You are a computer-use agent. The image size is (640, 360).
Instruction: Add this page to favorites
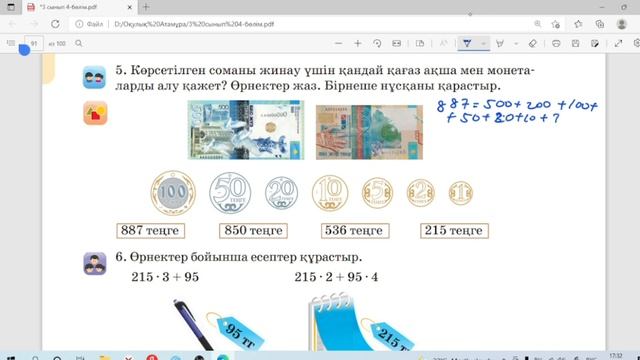click(x=556, y=24)
